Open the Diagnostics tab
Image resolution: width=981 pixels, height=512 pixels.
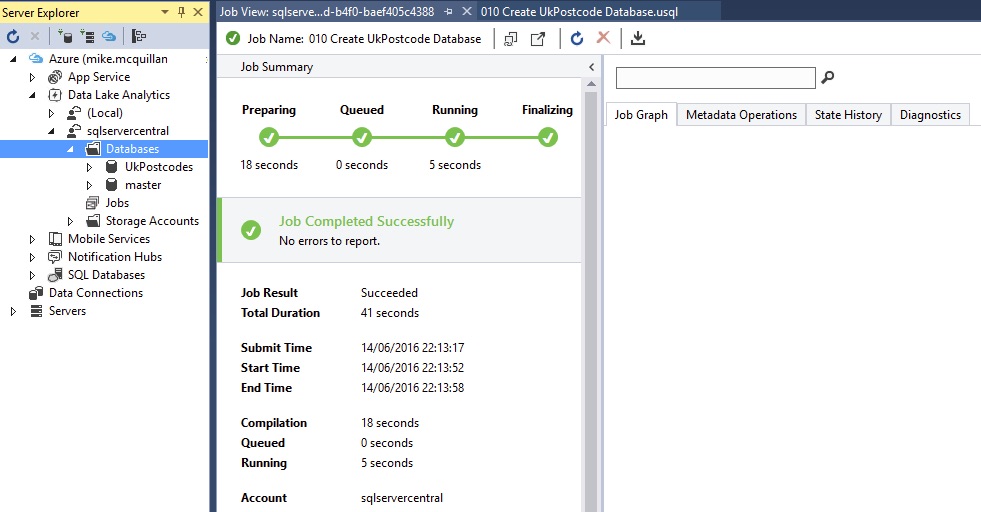[930, 115]
